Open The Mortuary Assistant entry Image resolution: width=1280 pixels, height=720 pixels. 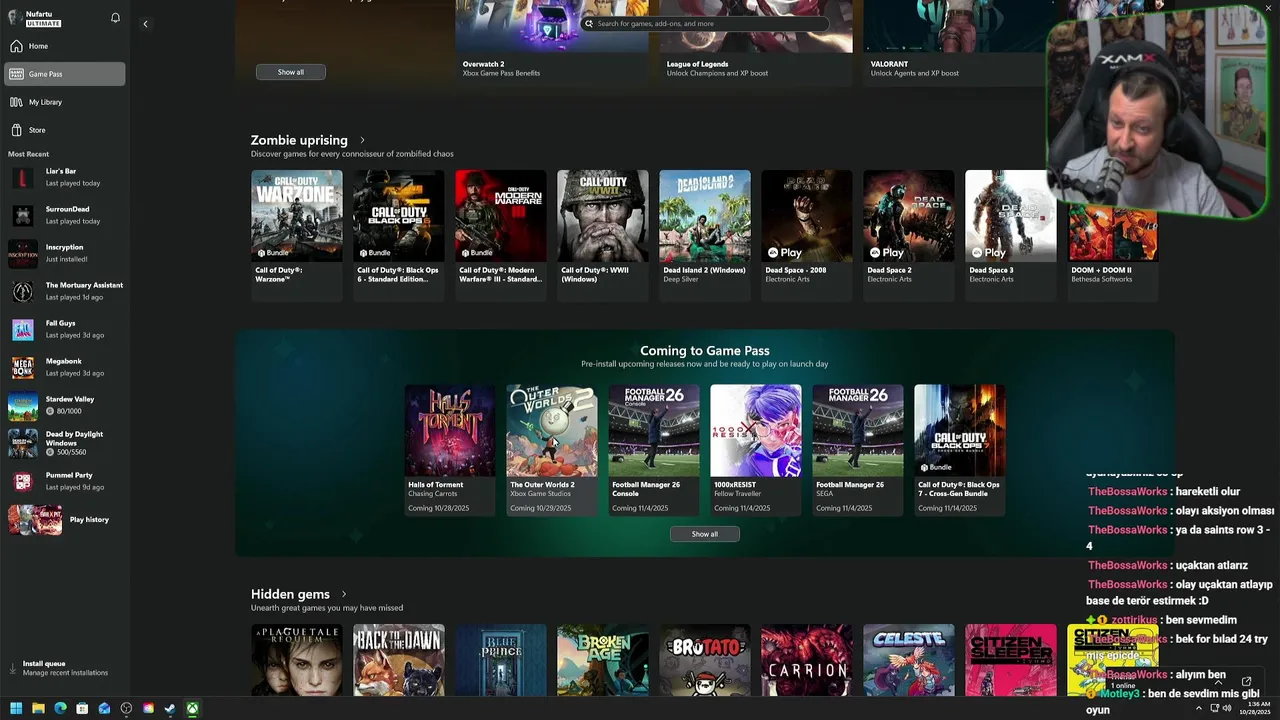pyautogui.click(x=65, y=292)
